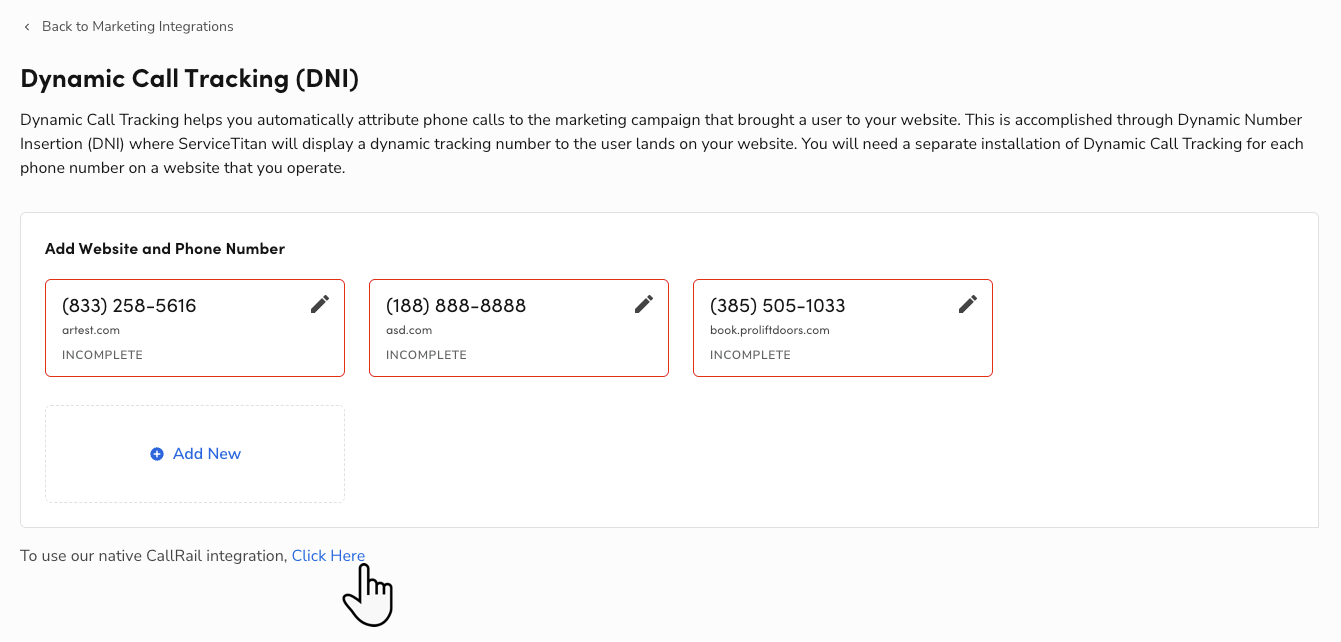Image resolution: width=1341 pixels, height=642 pixels.
Task: Click the native CallRail integration sentence text
Action: (153, 556)
